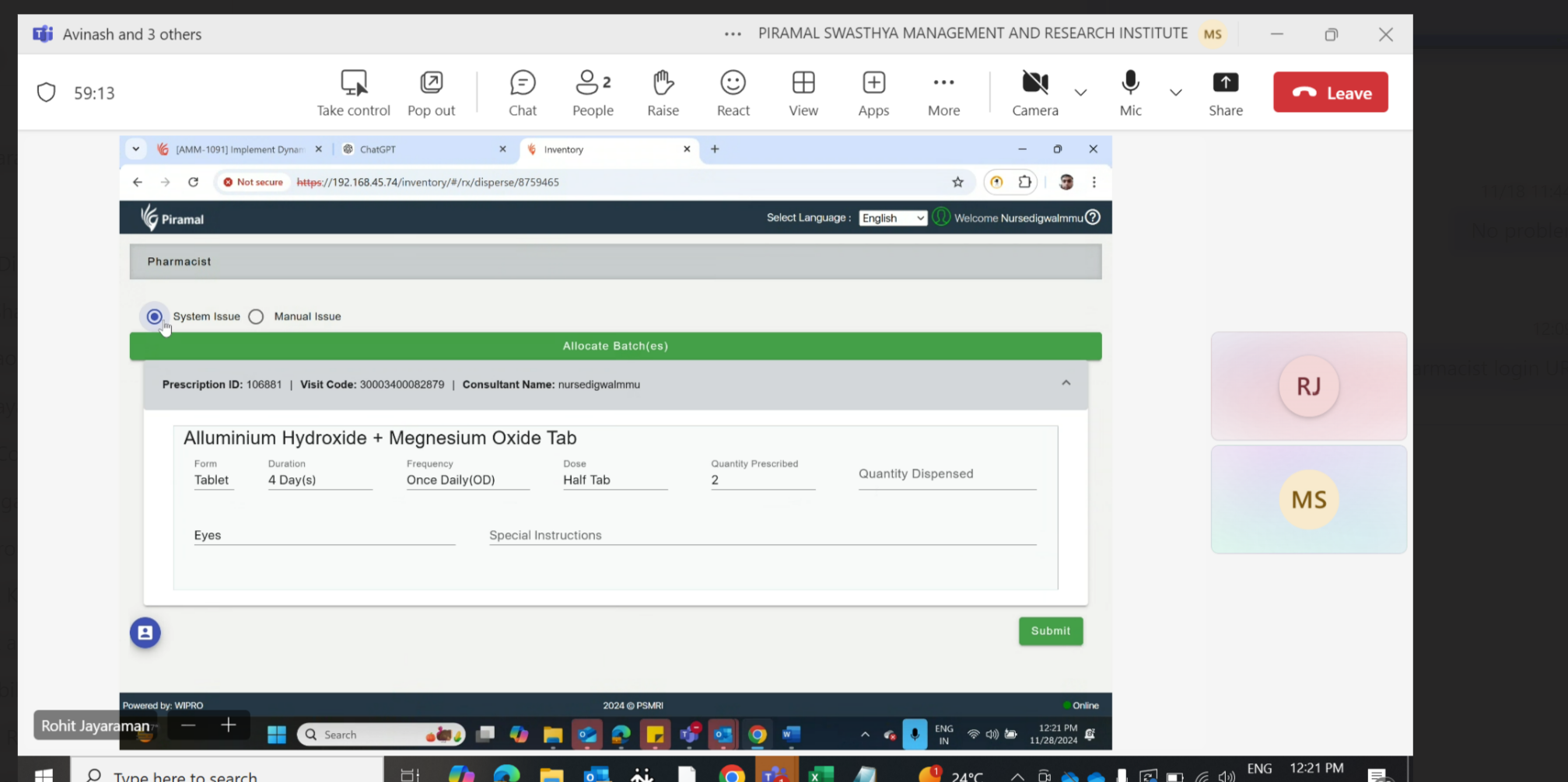Open the React emoji menu

pyautogui.click(x=733, y=83)
